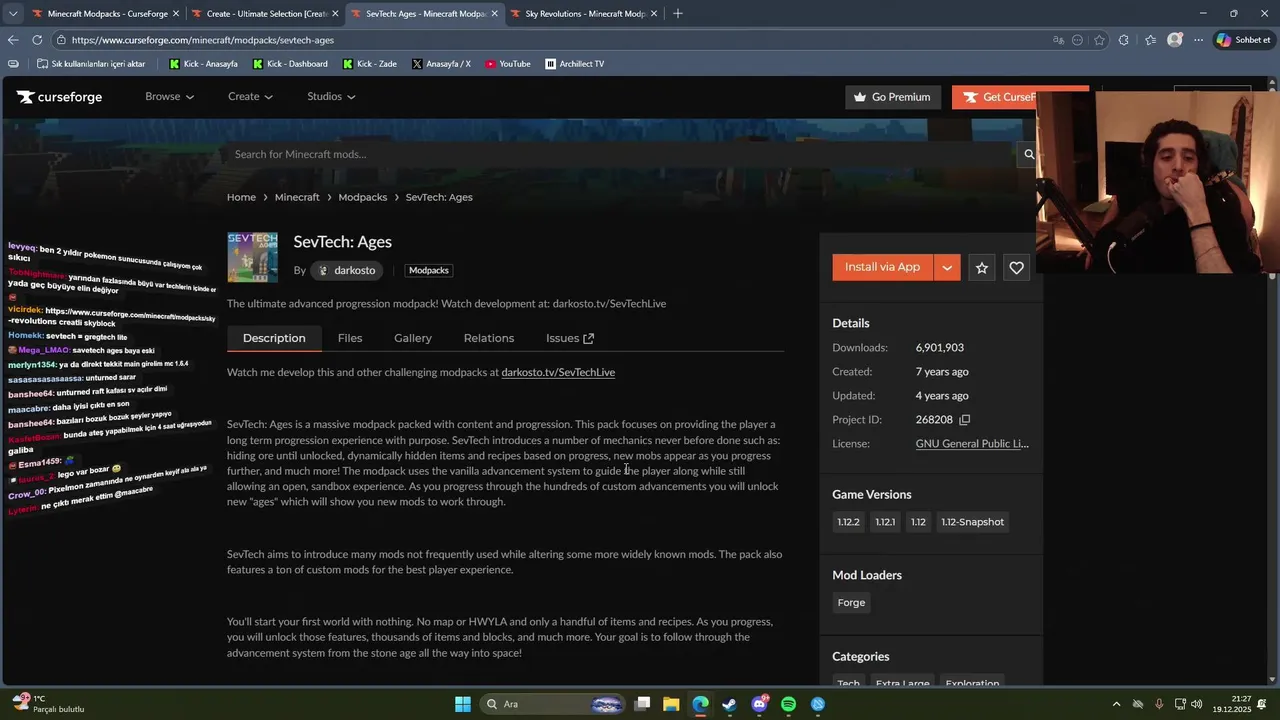Click the translate icon in address bar

point(1059,40)
